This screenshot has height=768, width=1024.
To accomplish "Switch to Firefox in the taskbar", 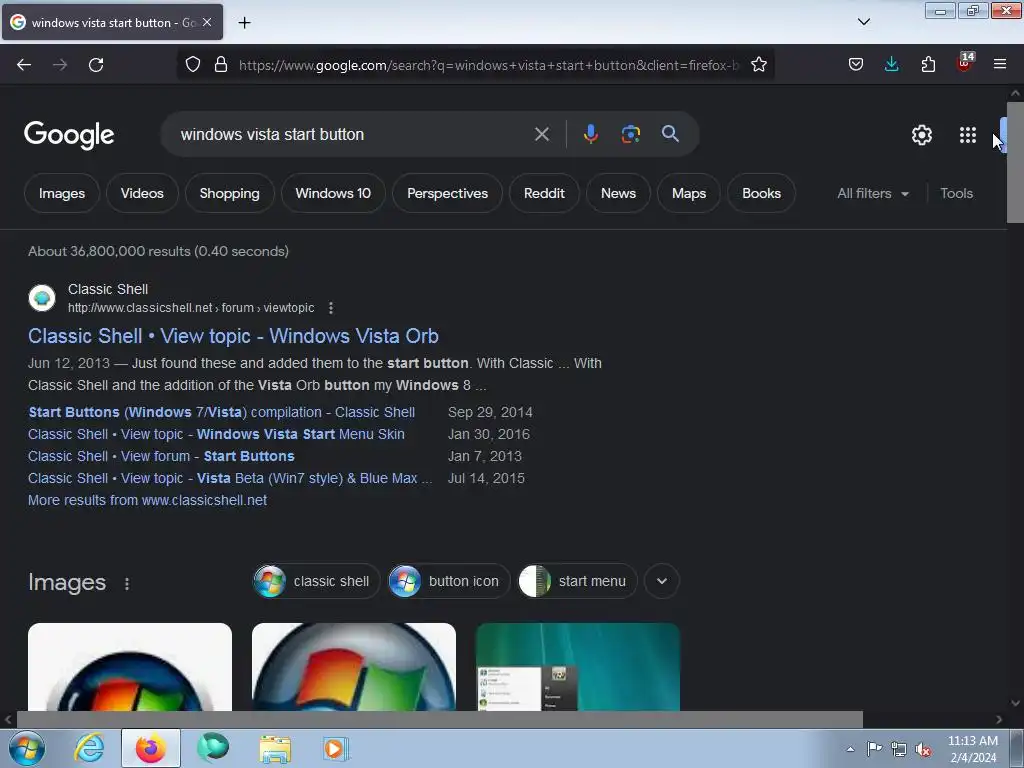I will pyautogui.click(x=151, y=748).
